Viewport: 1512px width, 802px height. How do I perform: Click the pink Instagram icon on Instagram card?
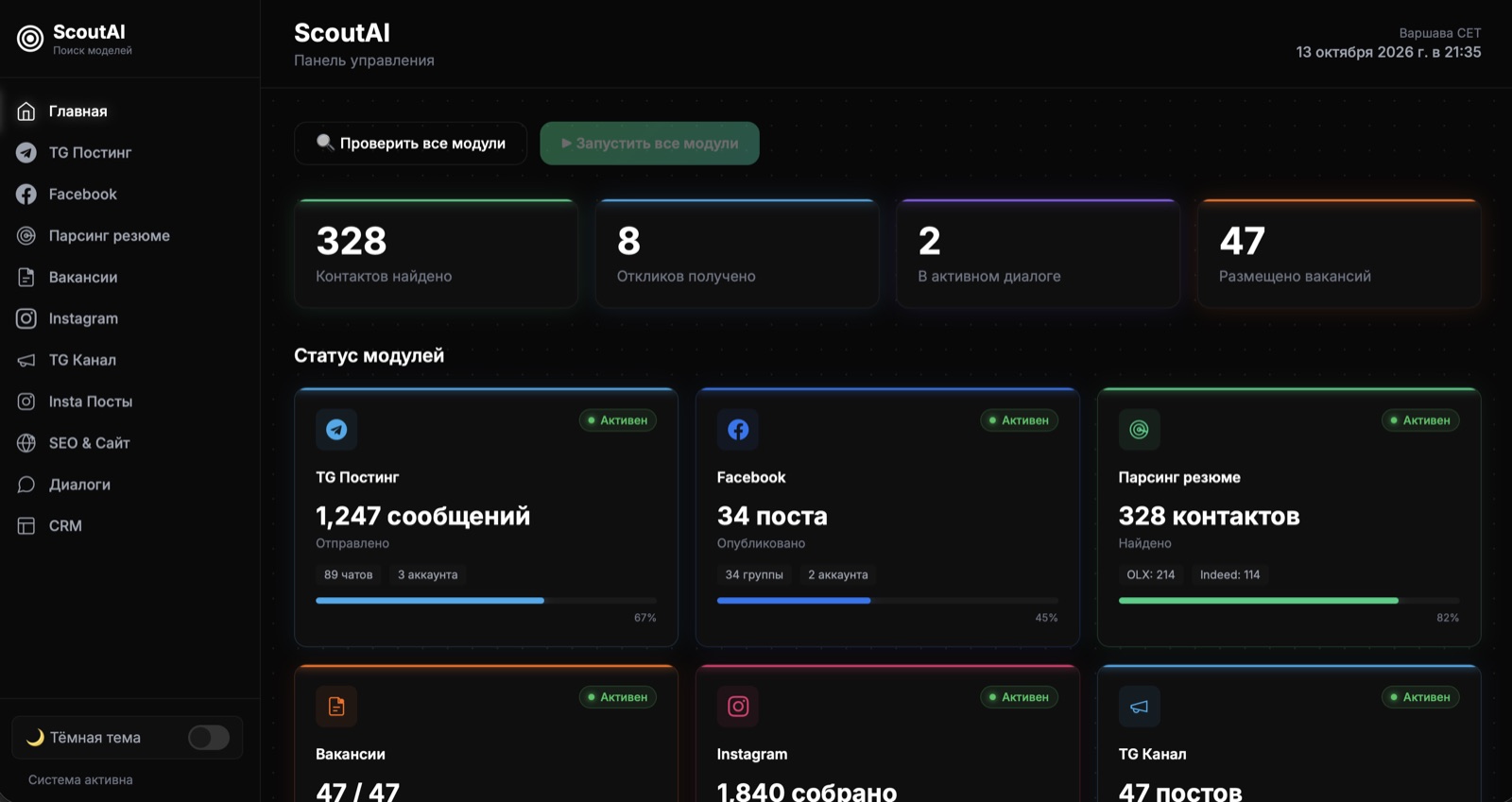(x=738, y=707)
